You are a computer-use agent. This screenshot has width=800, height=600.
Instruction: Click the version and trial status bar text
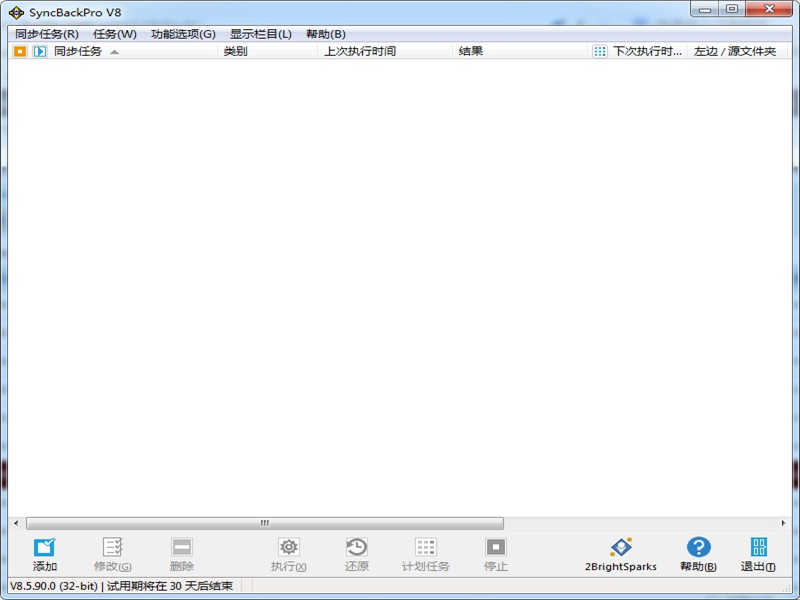click(x=121, y=586)
